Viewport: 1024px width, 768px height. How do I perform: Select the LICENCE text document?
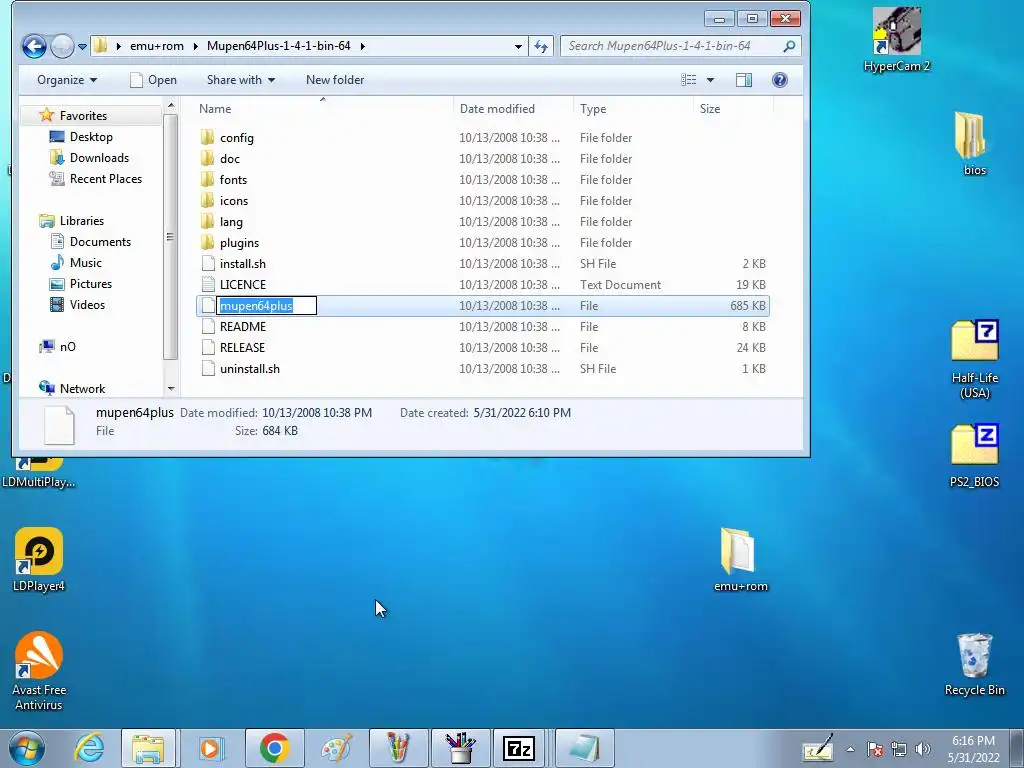(242, 285)
